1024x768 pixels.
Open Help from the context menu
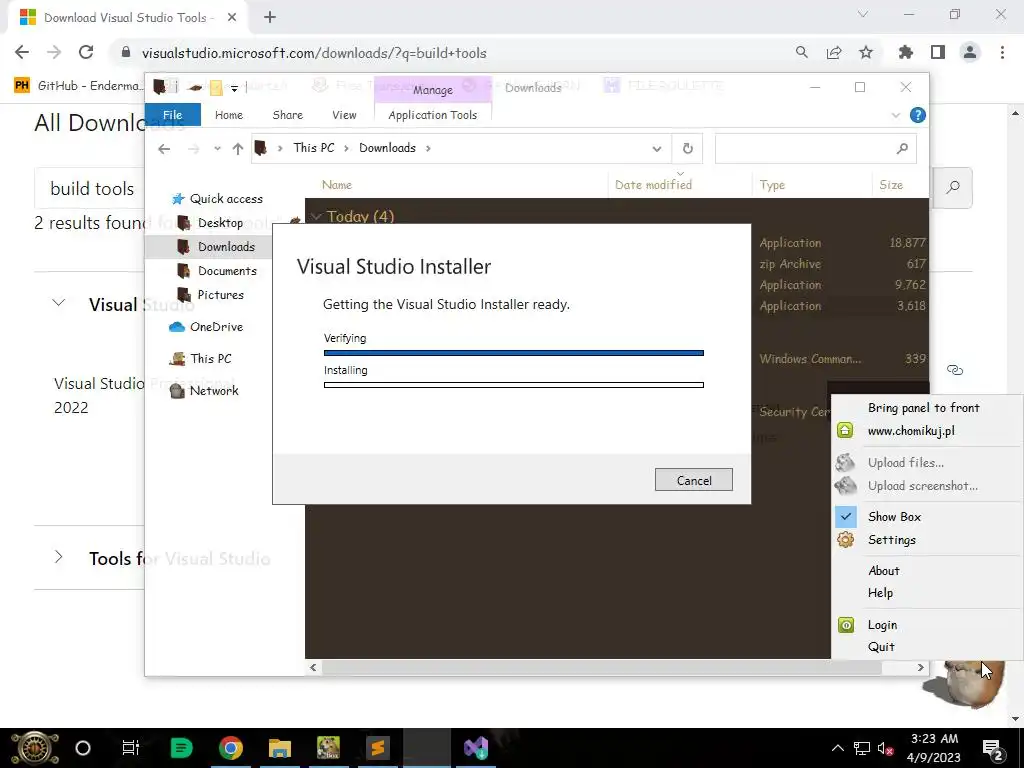[x=880, y=593]
